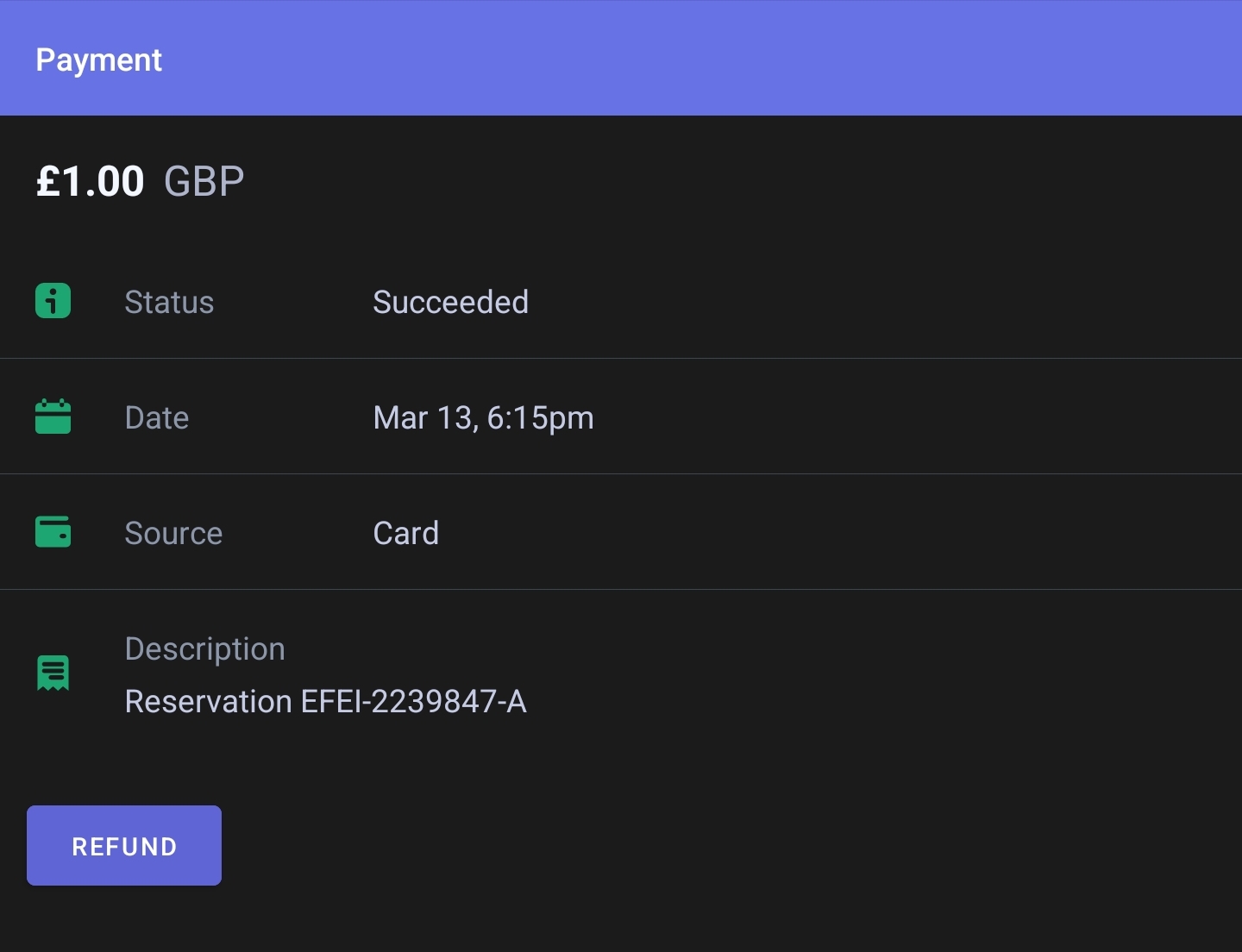Select the Source row label
The height and width of the screenshot is (952, 1242).
point(173,534)
